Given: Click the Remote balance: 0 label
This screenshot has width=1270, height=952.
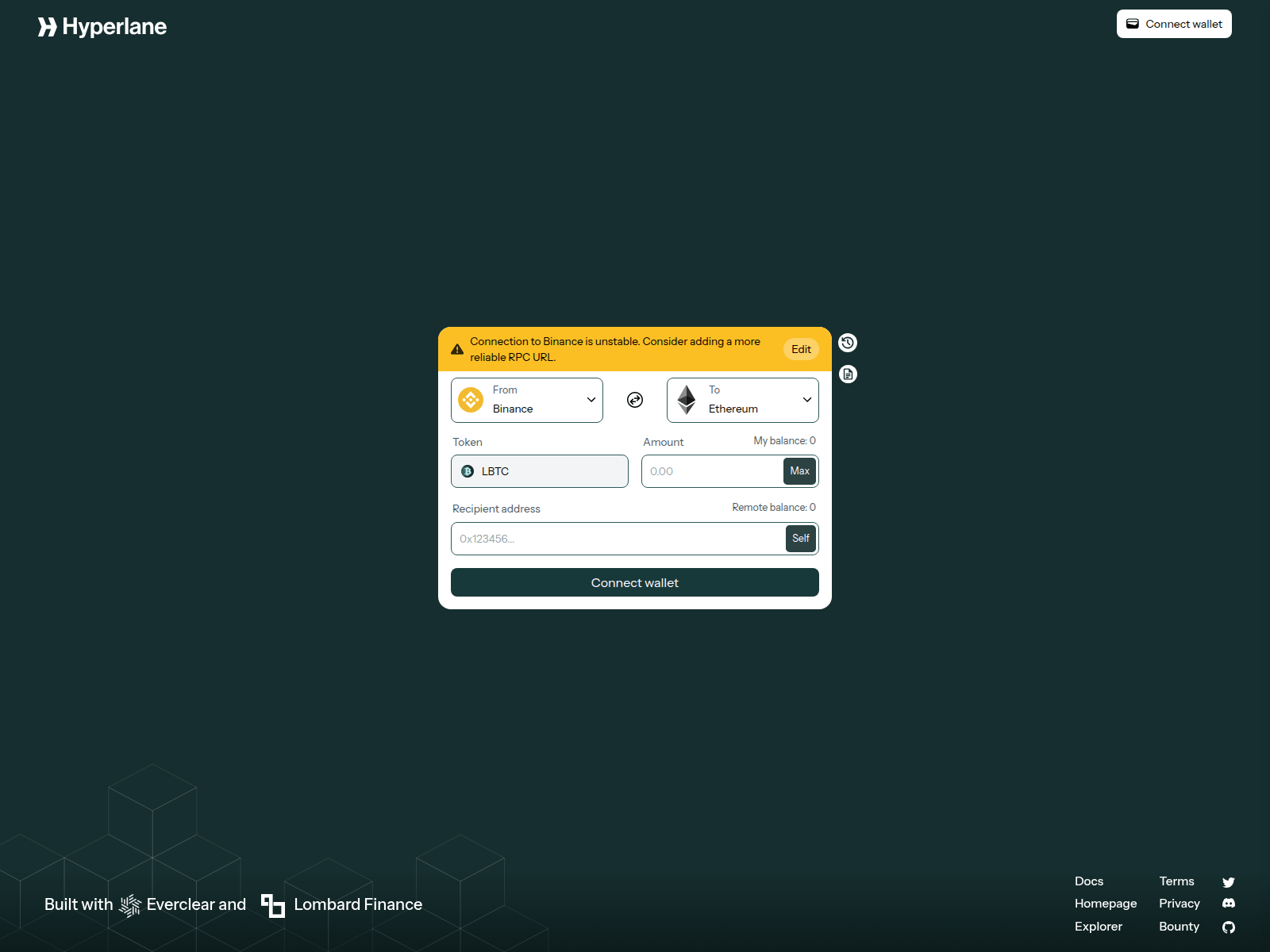Looking at the screenshot, I should coord(774,507).
